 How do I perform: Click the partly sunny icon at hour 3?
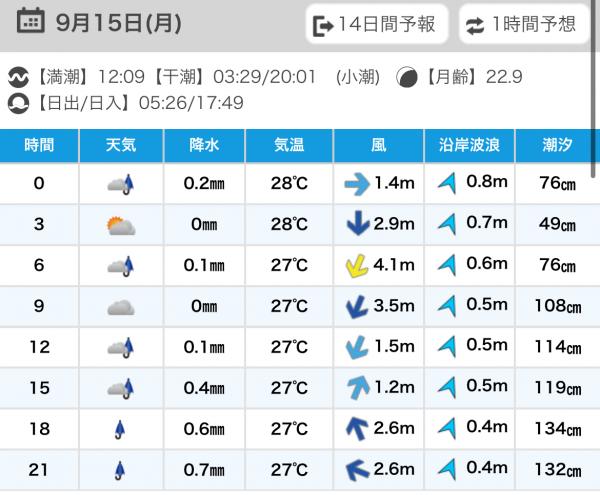[x=121, y=225]
